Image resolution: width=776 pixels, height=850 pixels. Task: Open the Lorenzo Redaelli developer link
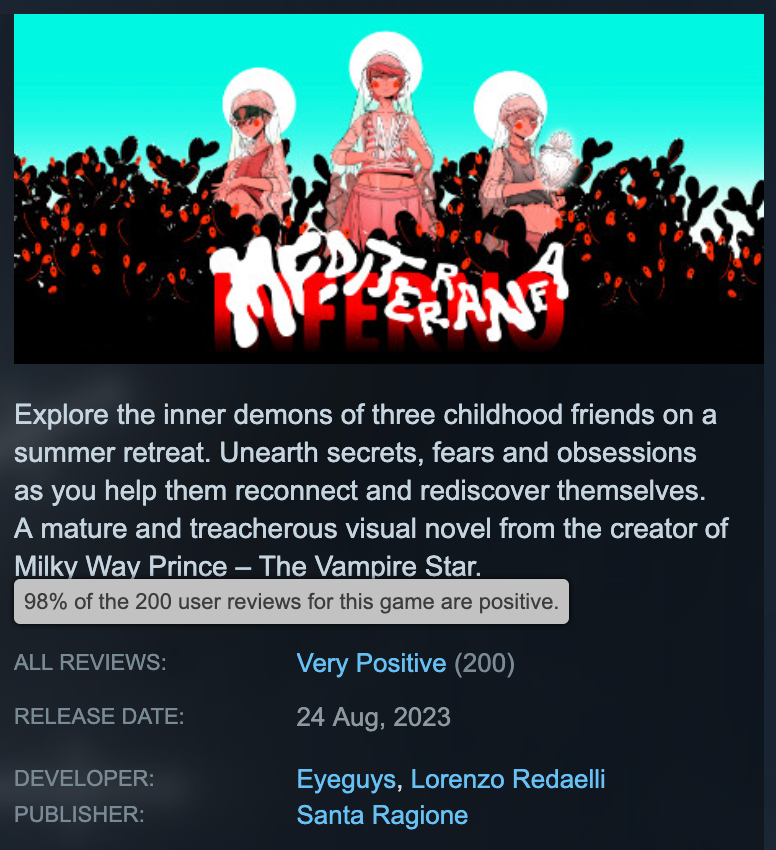click(508, 779)
